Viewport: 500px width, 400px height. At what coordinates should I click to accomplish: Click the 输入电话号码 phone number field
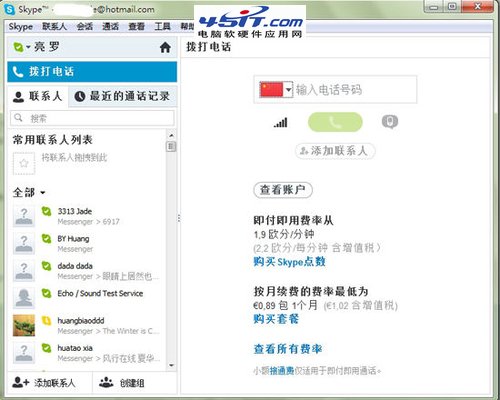355,90
